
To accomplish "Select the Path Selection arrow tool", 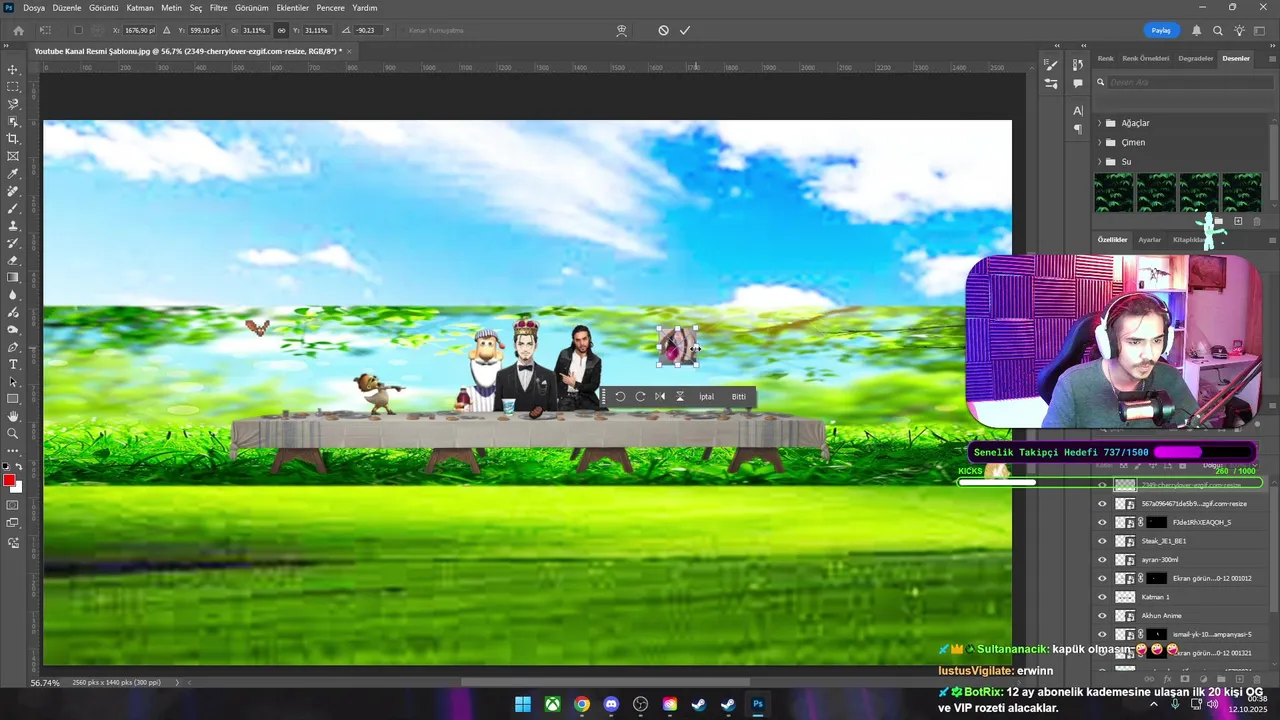I will pos(13,382).
